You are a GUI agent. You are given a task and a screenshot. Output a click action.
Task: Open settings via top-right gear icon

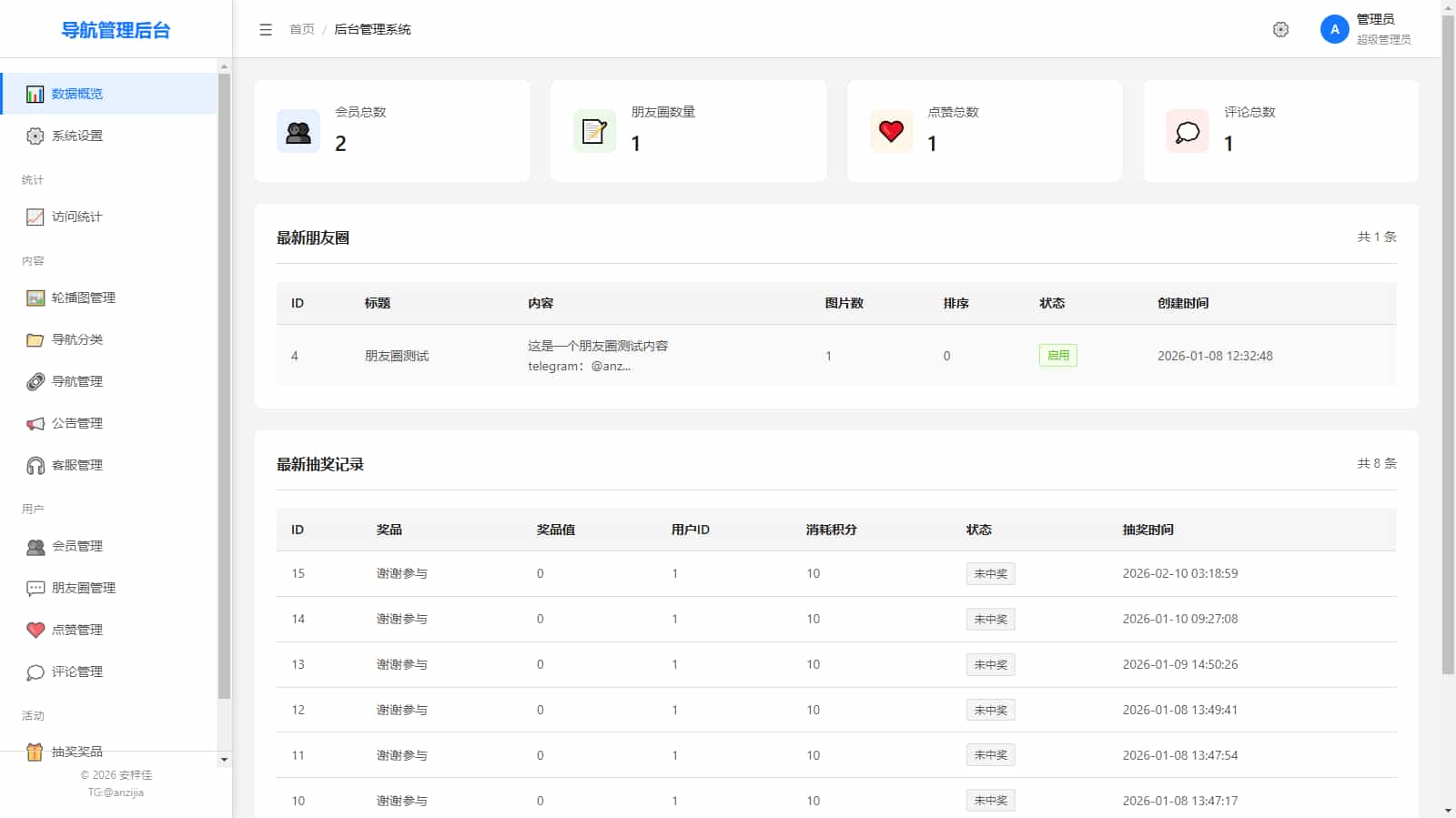coord(1280,30)
